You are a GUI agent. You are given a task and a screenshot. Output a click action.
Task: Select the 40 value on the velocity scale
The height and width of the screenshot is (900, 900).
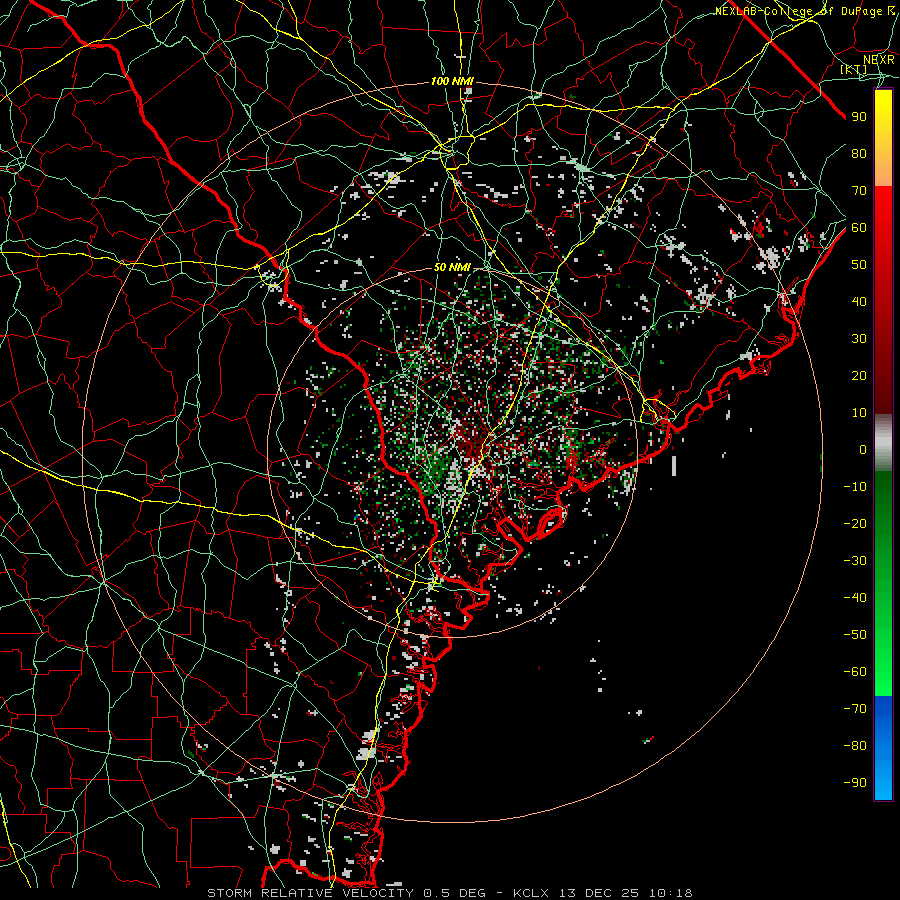click(859, 301)
